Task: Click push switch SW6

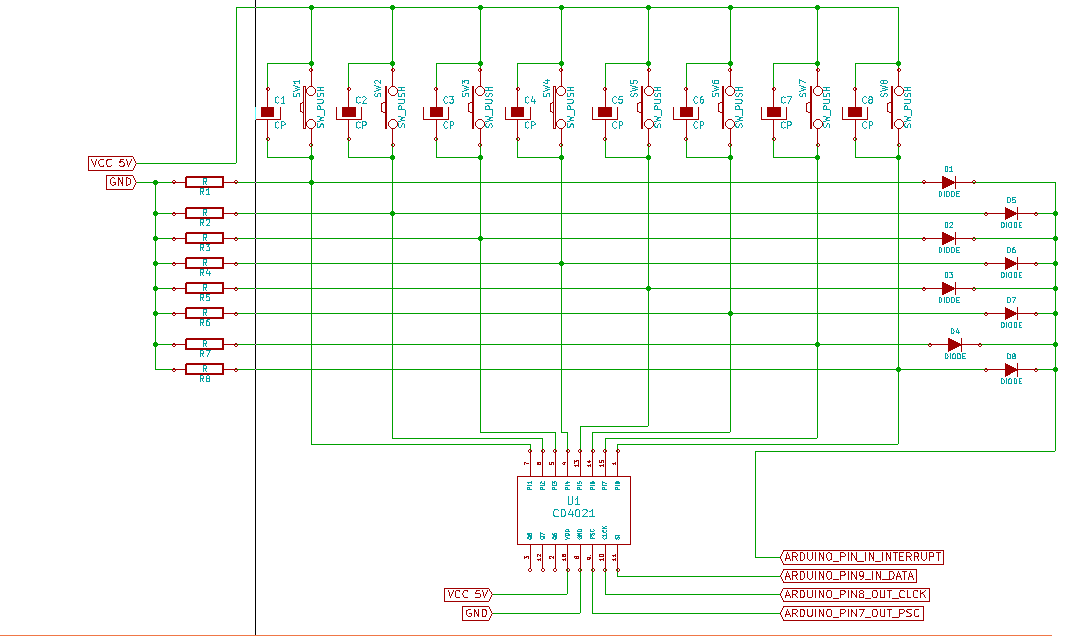Action: coord(727,107)
